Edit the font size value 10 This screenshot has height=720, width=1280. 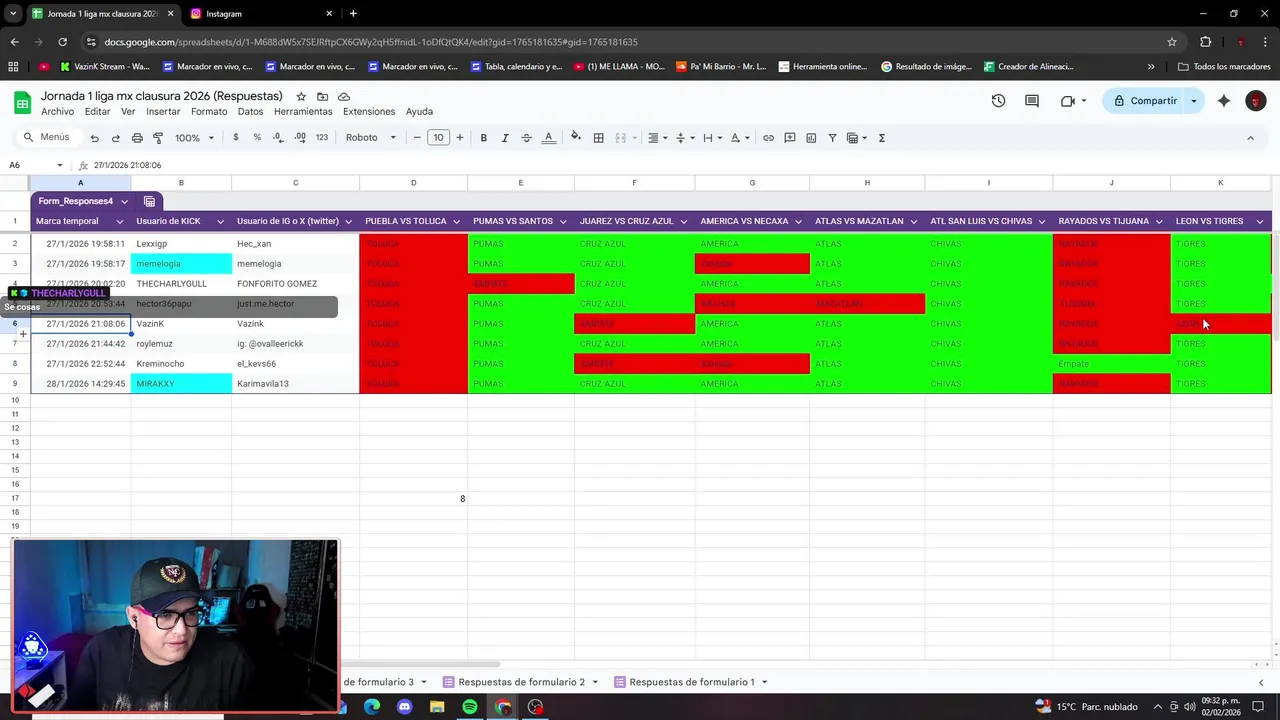tap(438, 138)
